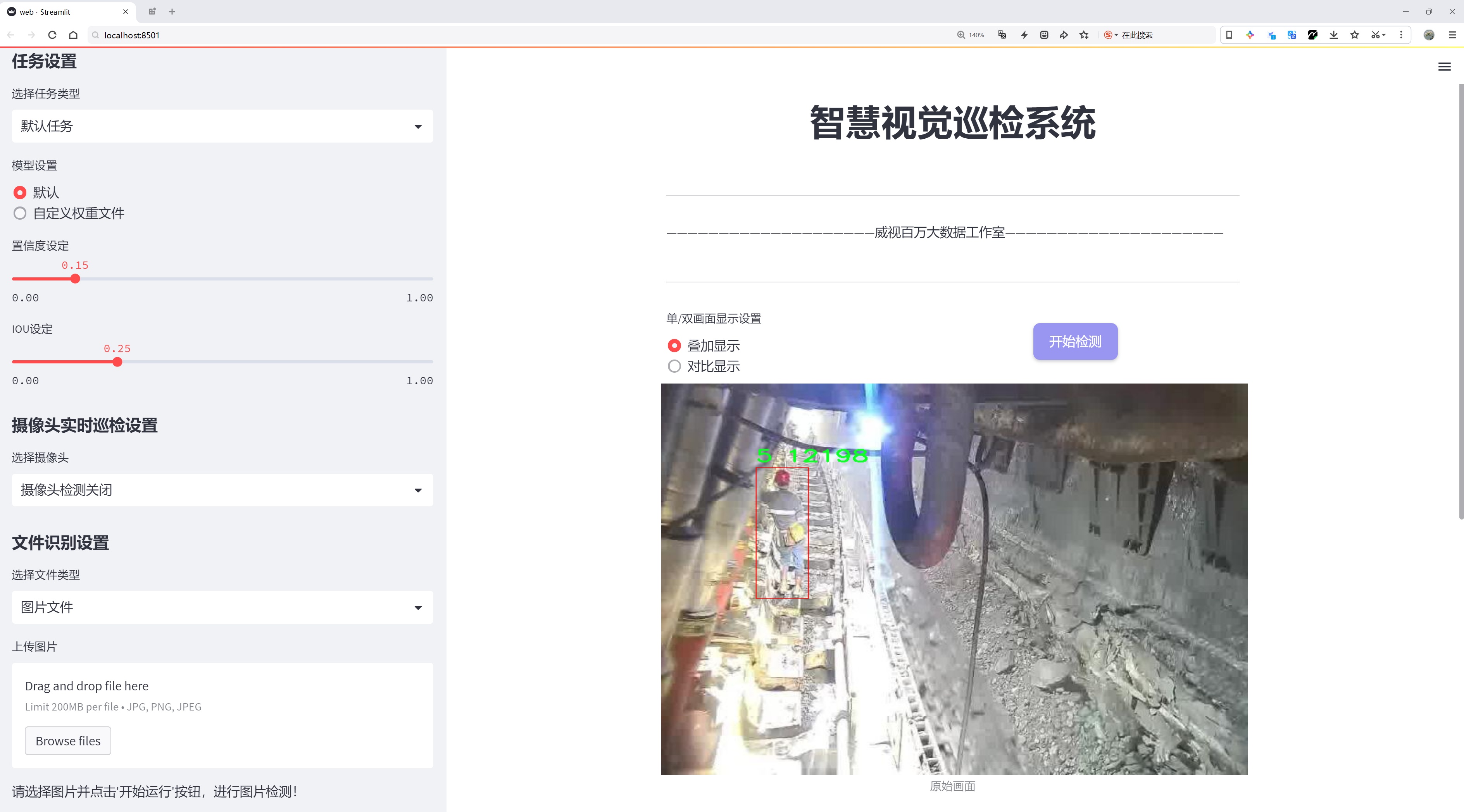Click the lightning speed mode icon
The image size is (1464, 812).
tap(1024, 35)
